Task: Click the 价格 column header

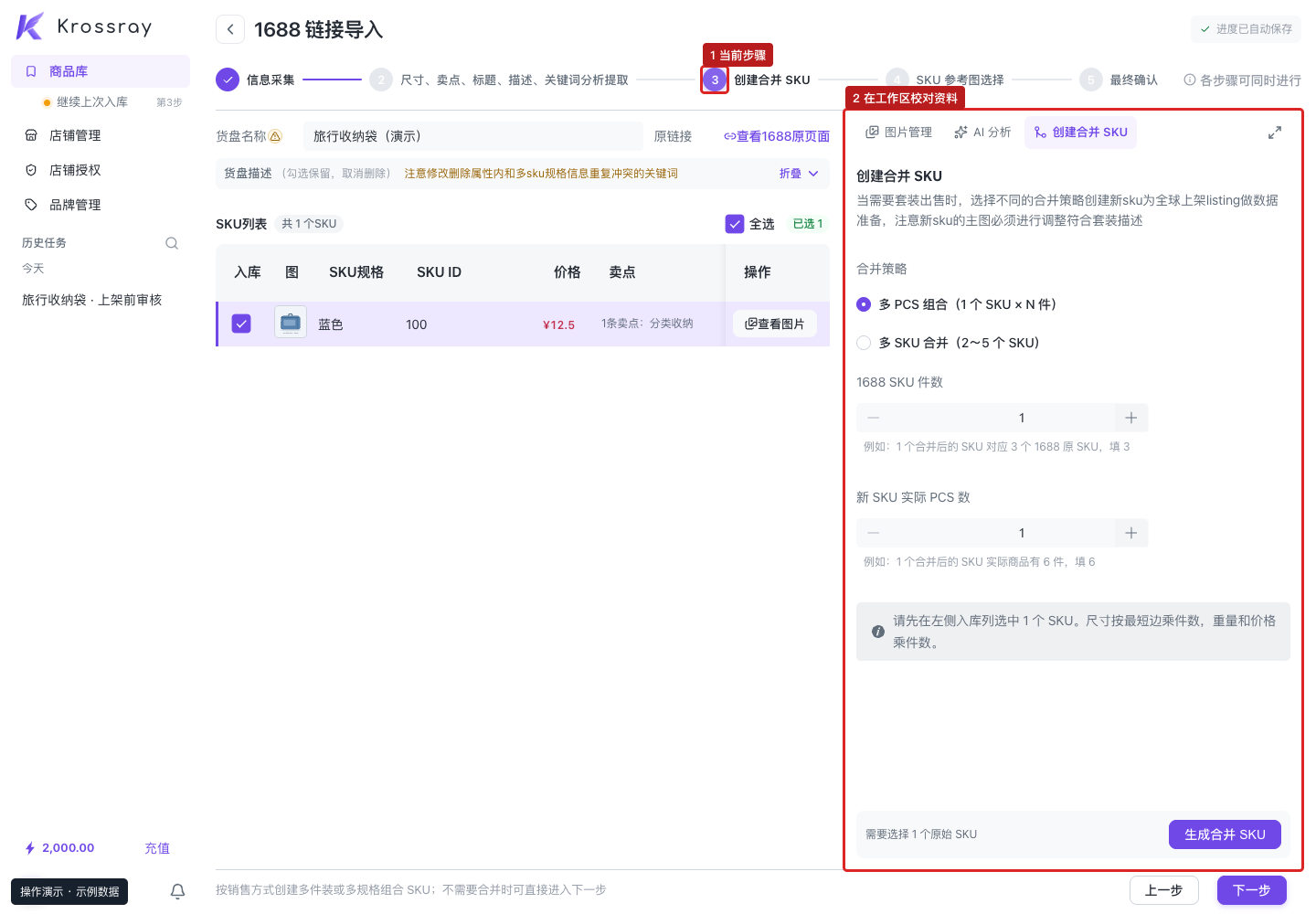Action: click(x=568, y=272)
